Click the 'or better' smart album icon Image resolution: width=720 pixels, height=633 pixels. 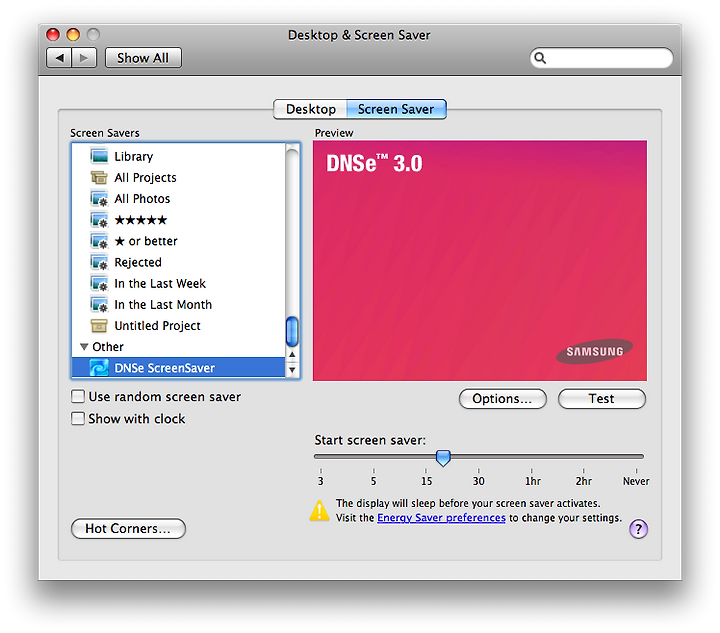[x=99, y=241]
